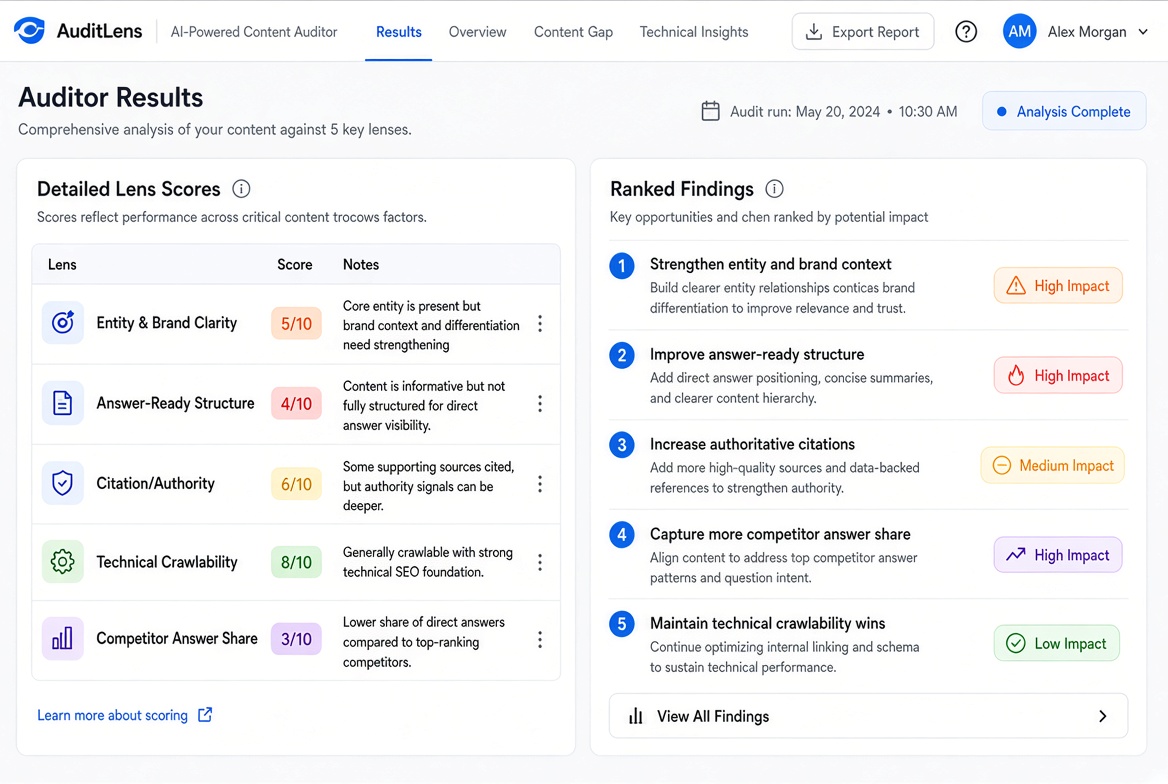Click the Analysis Complete status badge
1168x784 pixels.
click(1064, 111)
